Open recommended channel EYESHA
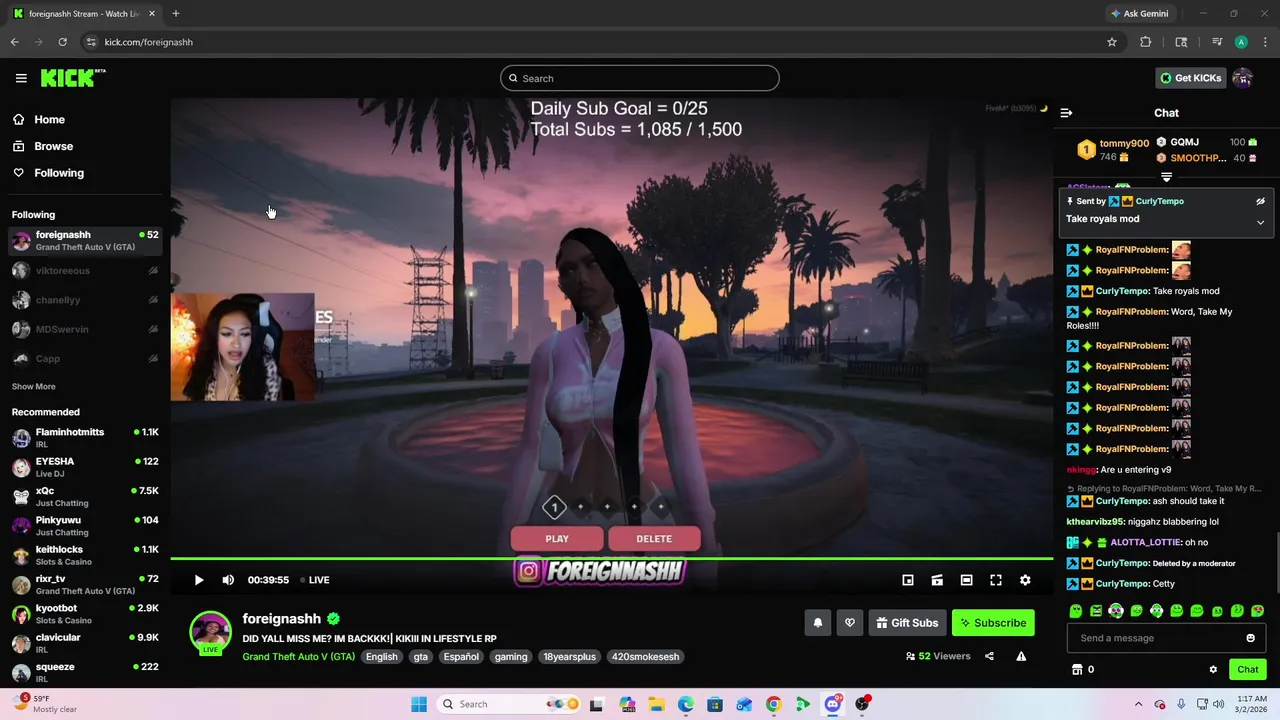The width and height of the screenshot is (1280, 720). point(85,467)
